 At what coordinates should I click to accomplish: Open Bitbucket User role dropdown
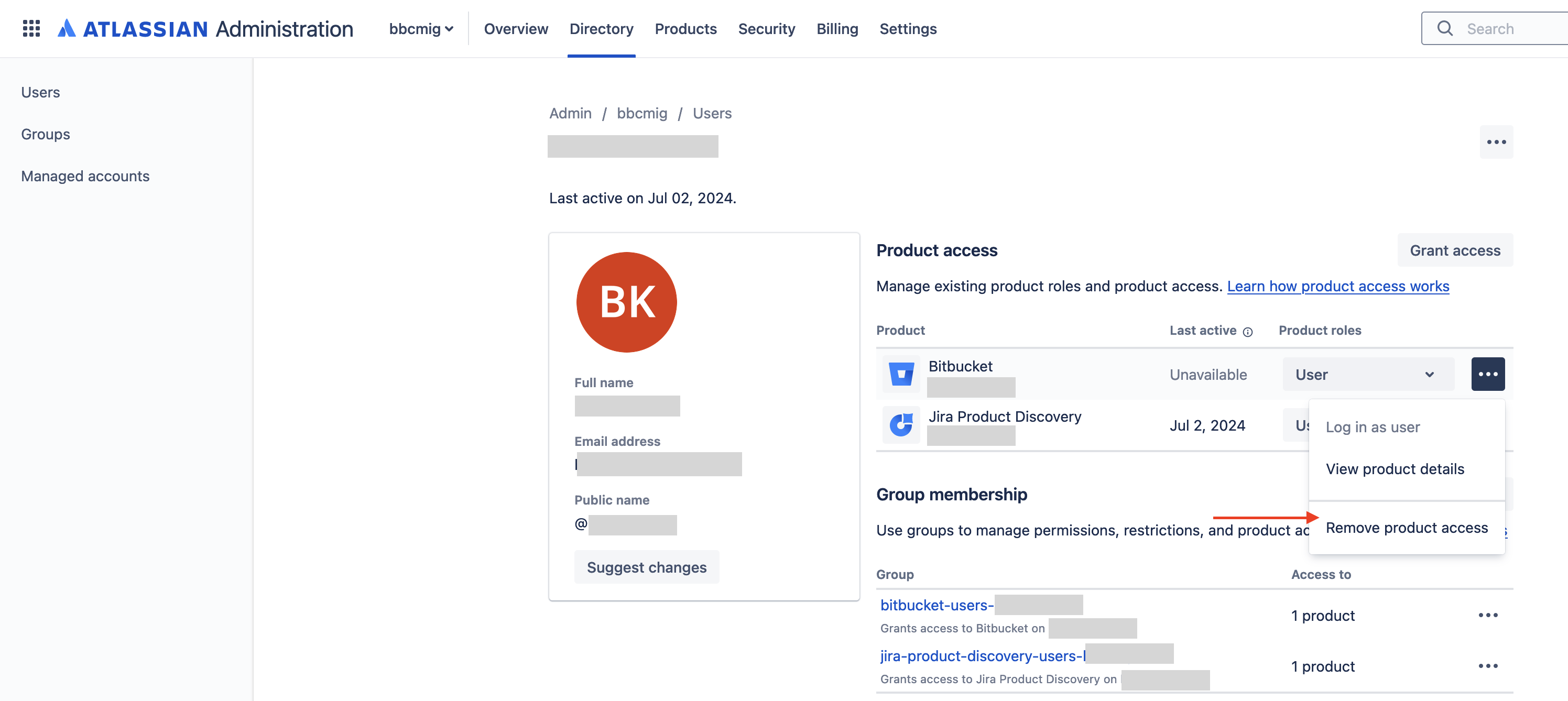click(x=1368, y=374)
